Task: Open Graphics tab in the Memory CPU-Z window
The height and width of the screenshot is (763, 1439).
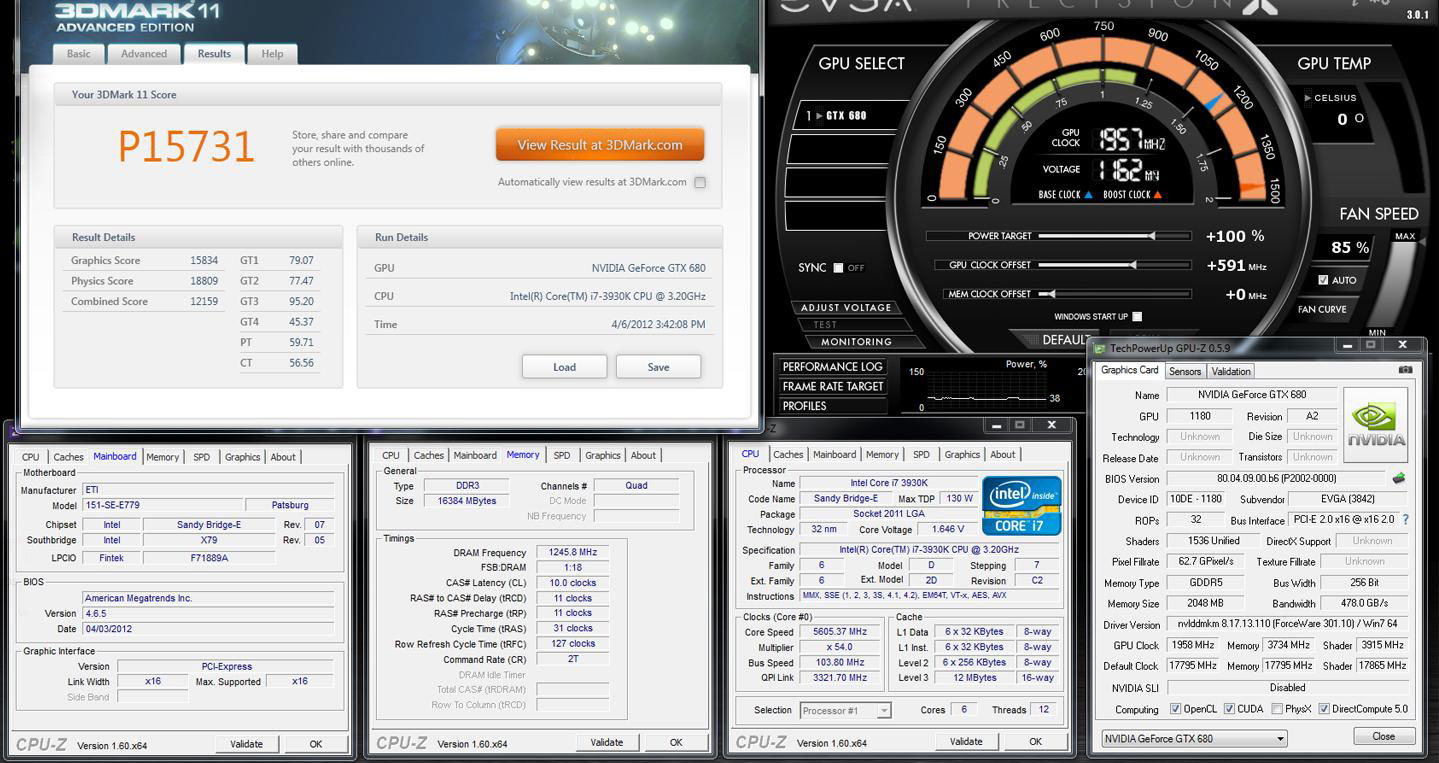Action: tap(603, 455)
